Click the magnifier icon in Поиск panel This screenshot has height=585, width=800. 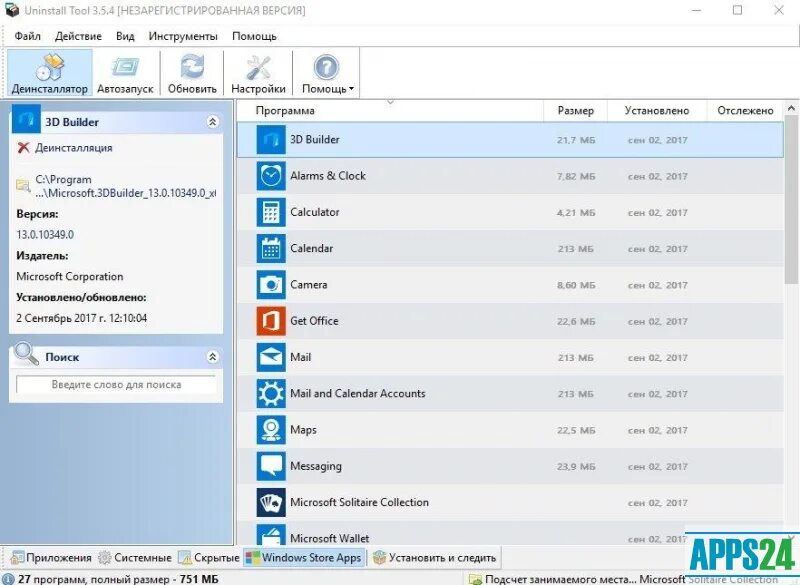point(26,354)
